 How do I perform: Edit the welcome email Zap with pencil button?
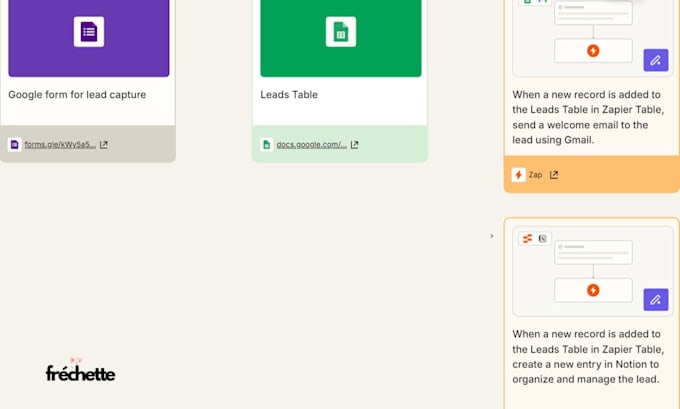(656, 60)
